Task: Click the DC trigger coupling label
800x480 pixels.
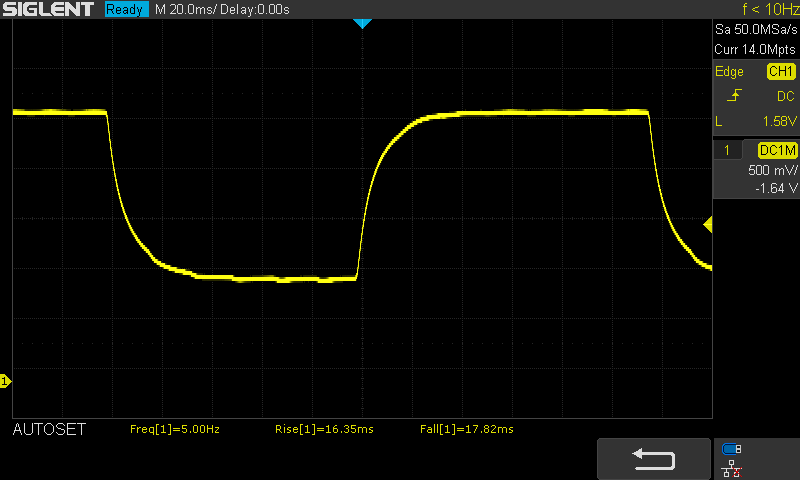Action: (x=785, y=96)
